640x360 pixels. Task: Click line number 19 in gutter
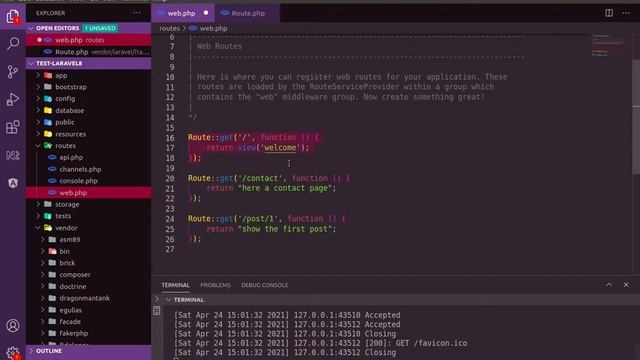[x=170, y=168]
